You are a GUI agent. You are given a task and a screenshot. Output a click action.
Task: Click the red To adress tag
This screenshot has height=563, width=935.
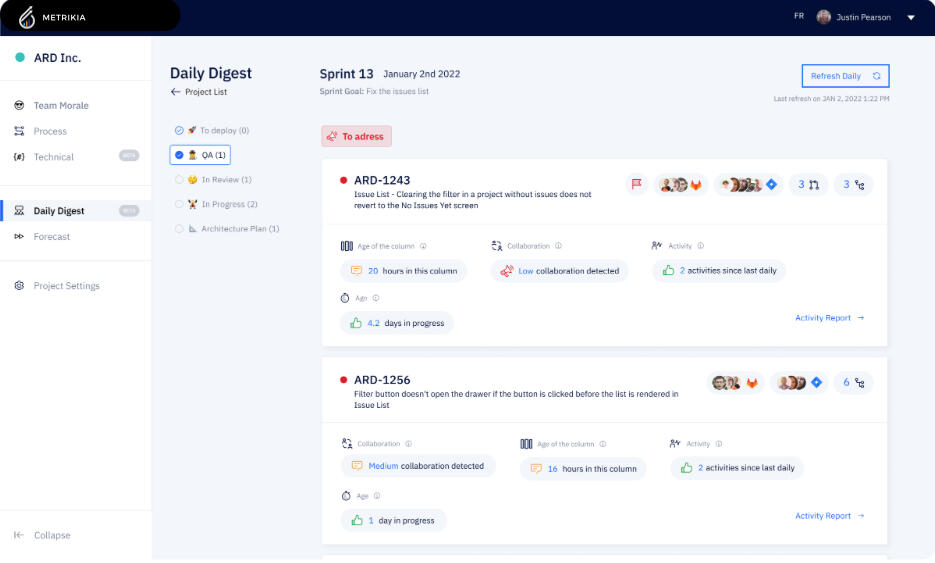click(356, 137)
